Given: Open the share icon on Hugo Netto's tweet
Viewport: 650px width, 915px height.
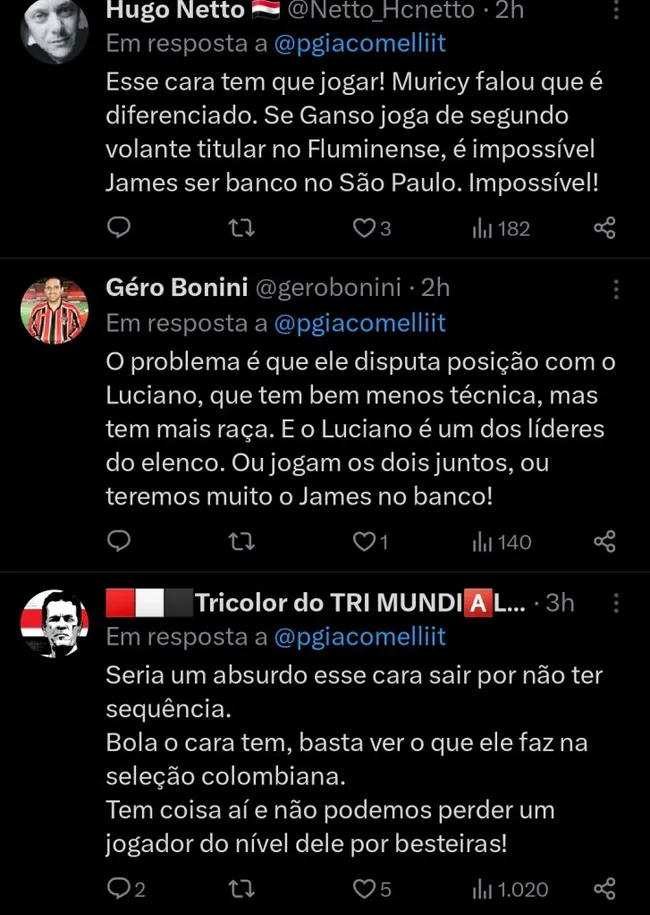Looking at the screenshot, I should (604, 228).
